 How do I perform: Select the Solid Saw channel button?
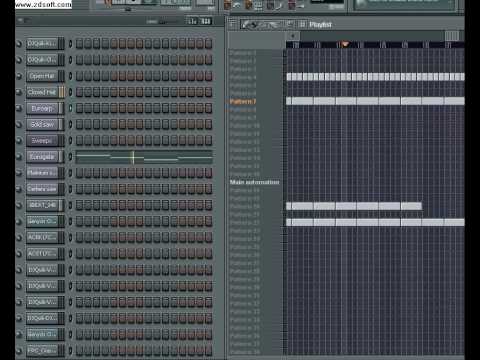click(42, 124)
